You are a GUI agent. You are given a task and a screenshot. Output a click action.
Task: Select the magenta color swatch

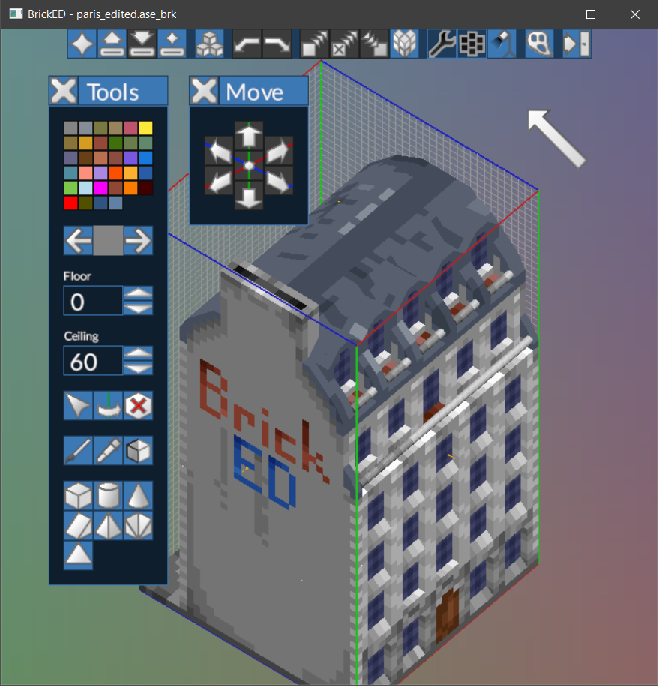(101, 188)
